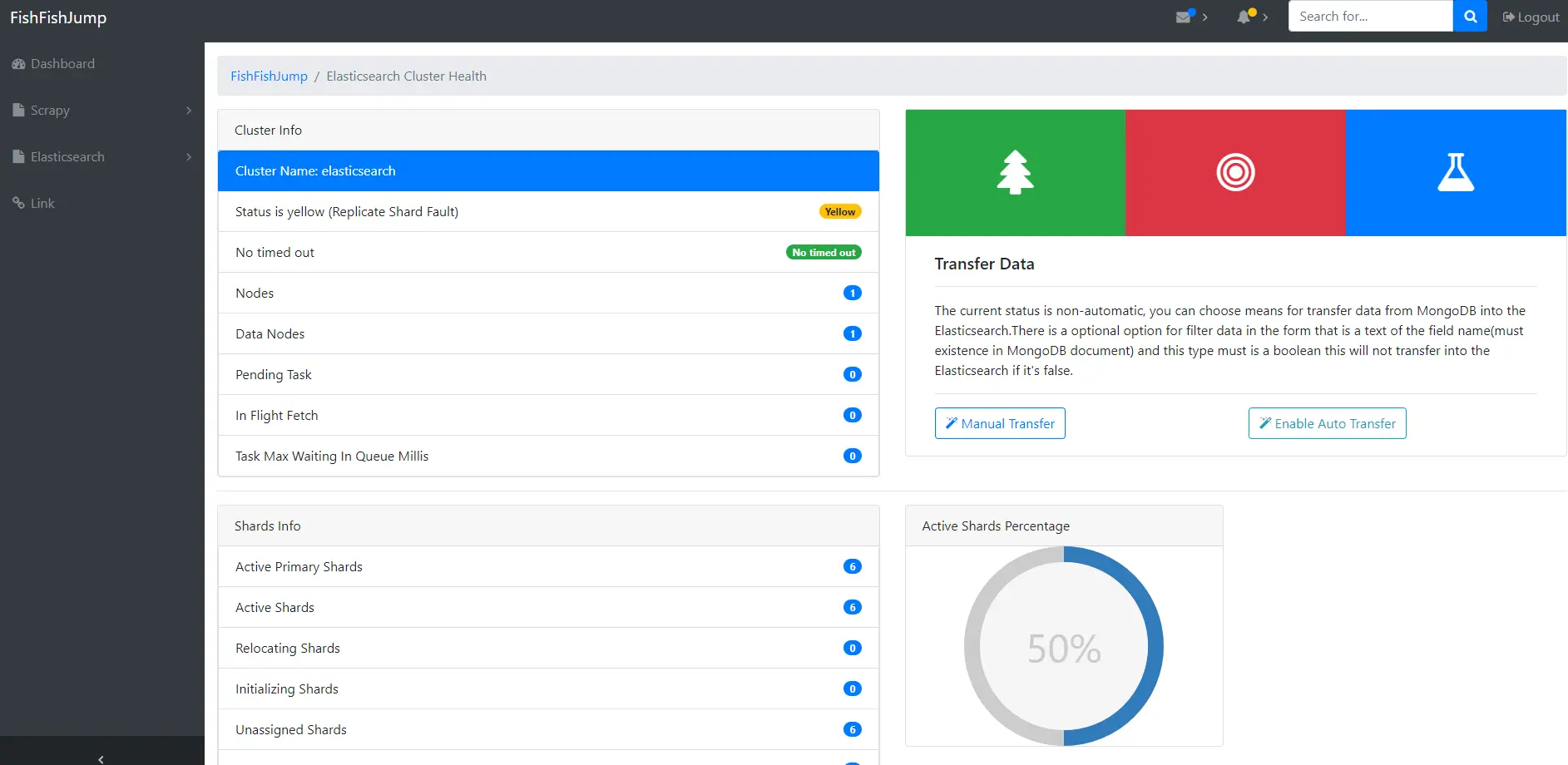Start a Manual Transfer
1568x765 pixels.
pos(999,423)
